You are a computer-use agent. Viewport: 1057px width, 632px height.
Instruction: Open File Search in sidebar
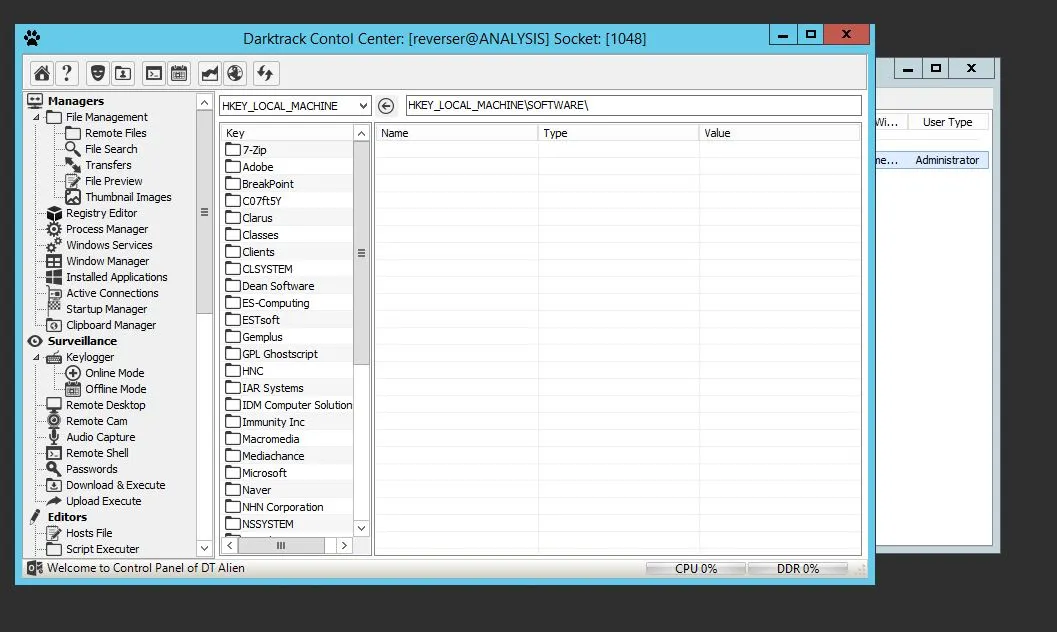(x=111, y=149)
